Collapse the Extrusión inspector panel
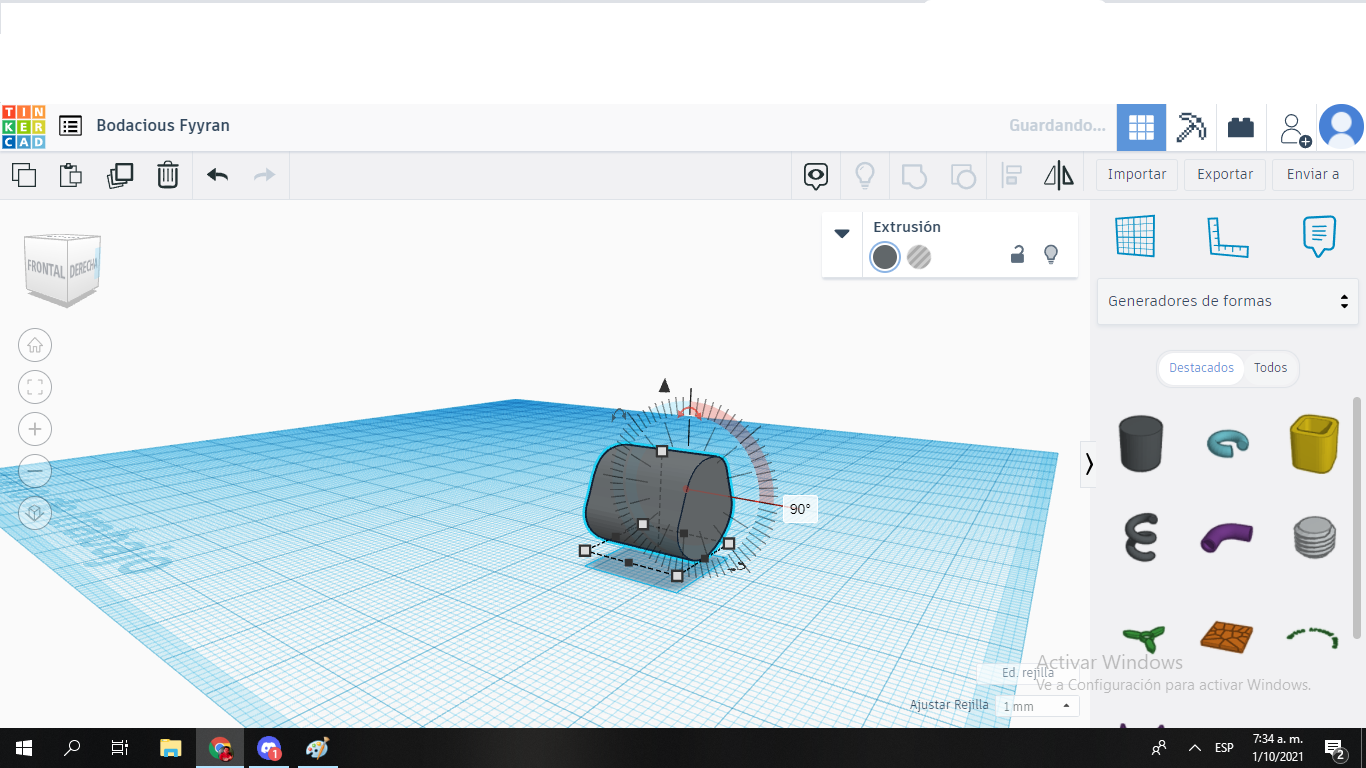The image size is (1366, 768). pyautogui.click(x=842, y=233)
